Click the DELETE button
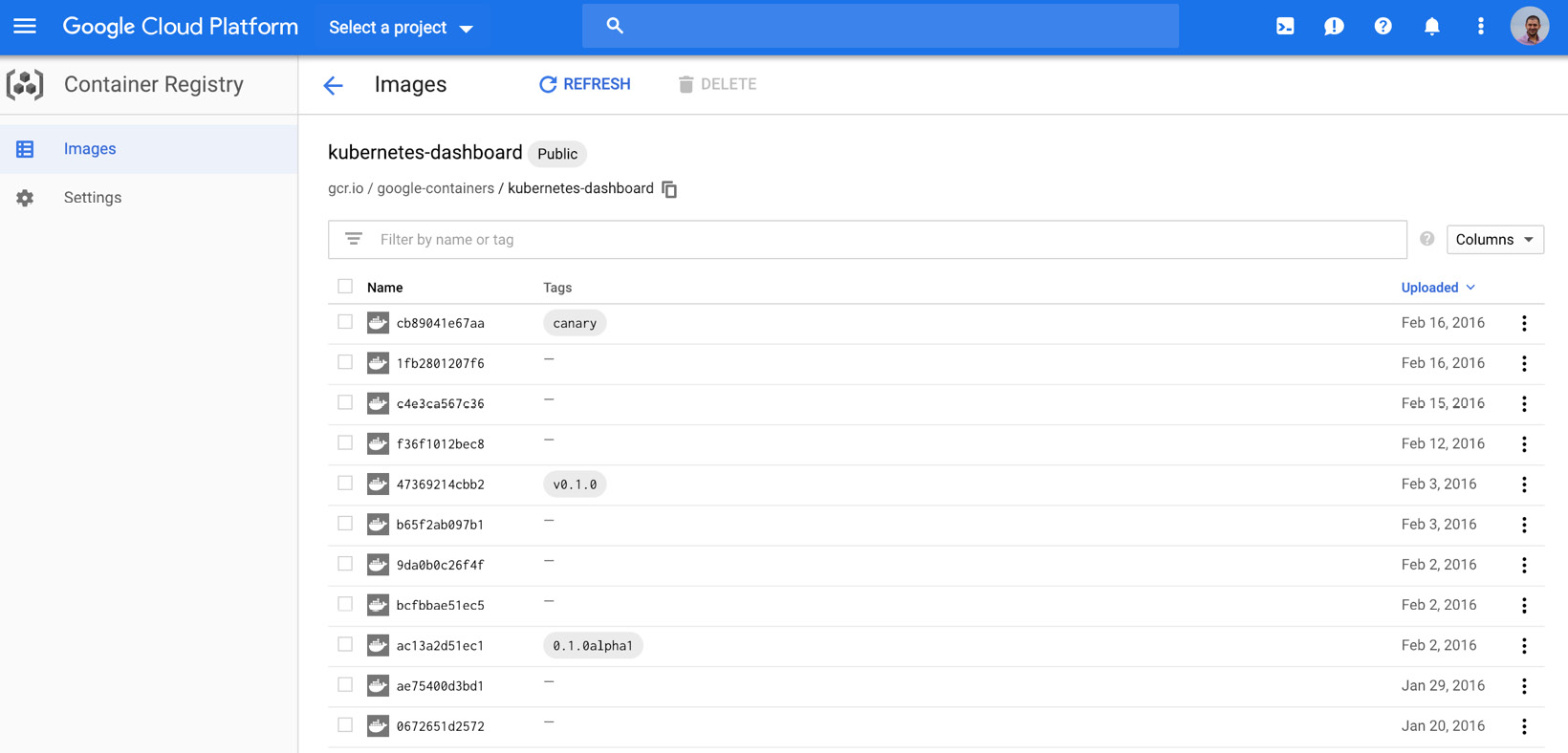1568x753 pixels. click(x=717, y=84)
